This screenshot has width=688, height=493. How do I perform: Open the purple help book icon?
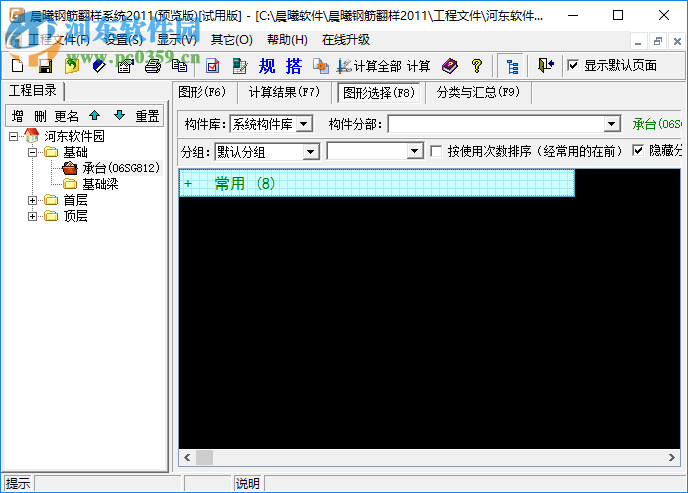pos(450,66)
